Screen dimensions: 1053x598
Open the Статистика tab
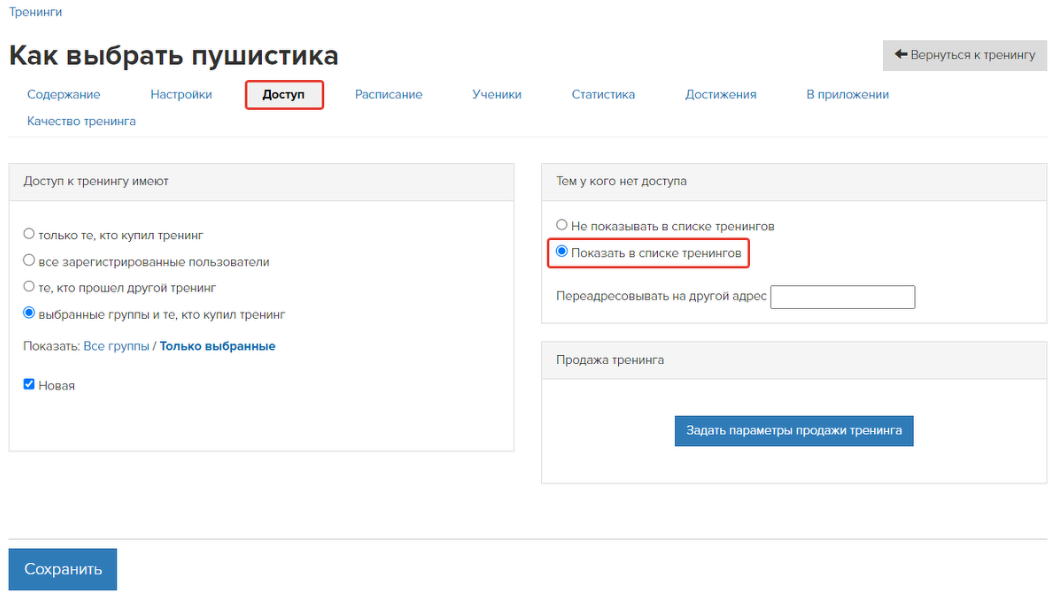click(x=603, y=95)
